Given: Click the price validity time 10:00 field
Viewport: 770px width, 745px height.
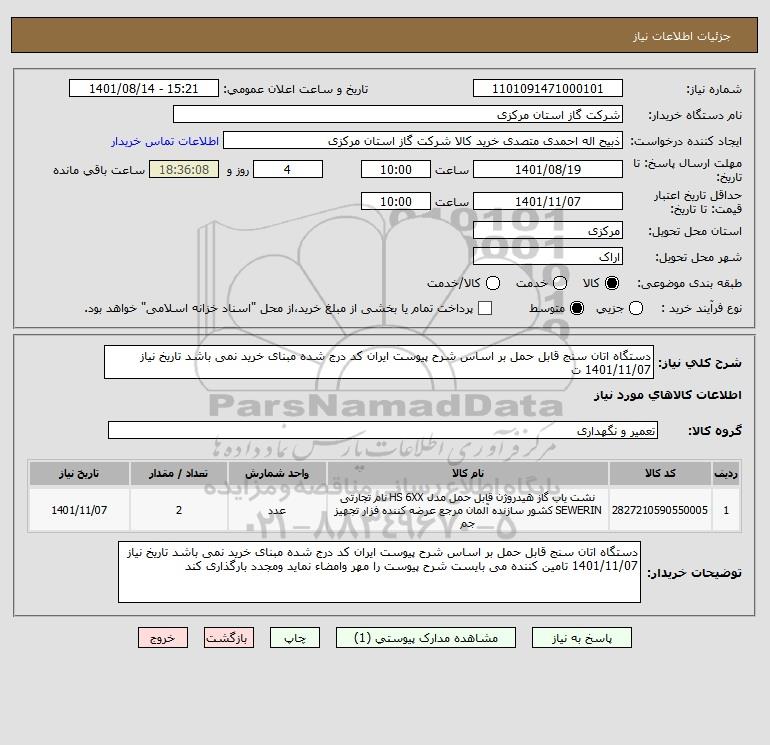Looking at the screenshot, I should tap(396, 201).
